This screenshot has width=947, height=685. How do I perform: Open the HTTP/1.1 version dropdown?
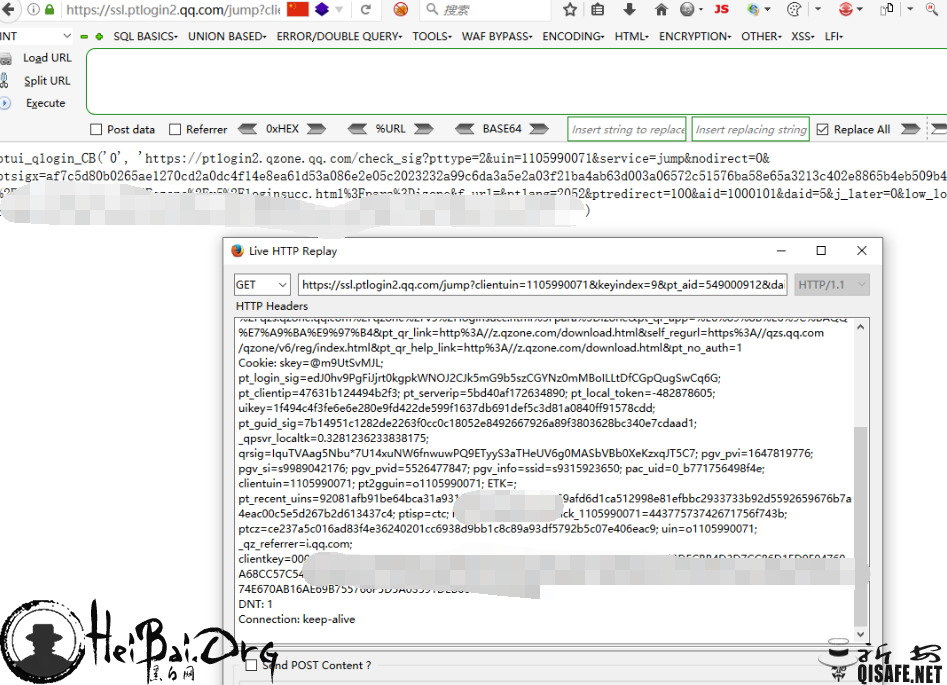pyautogui.click(x=832, y=285)
